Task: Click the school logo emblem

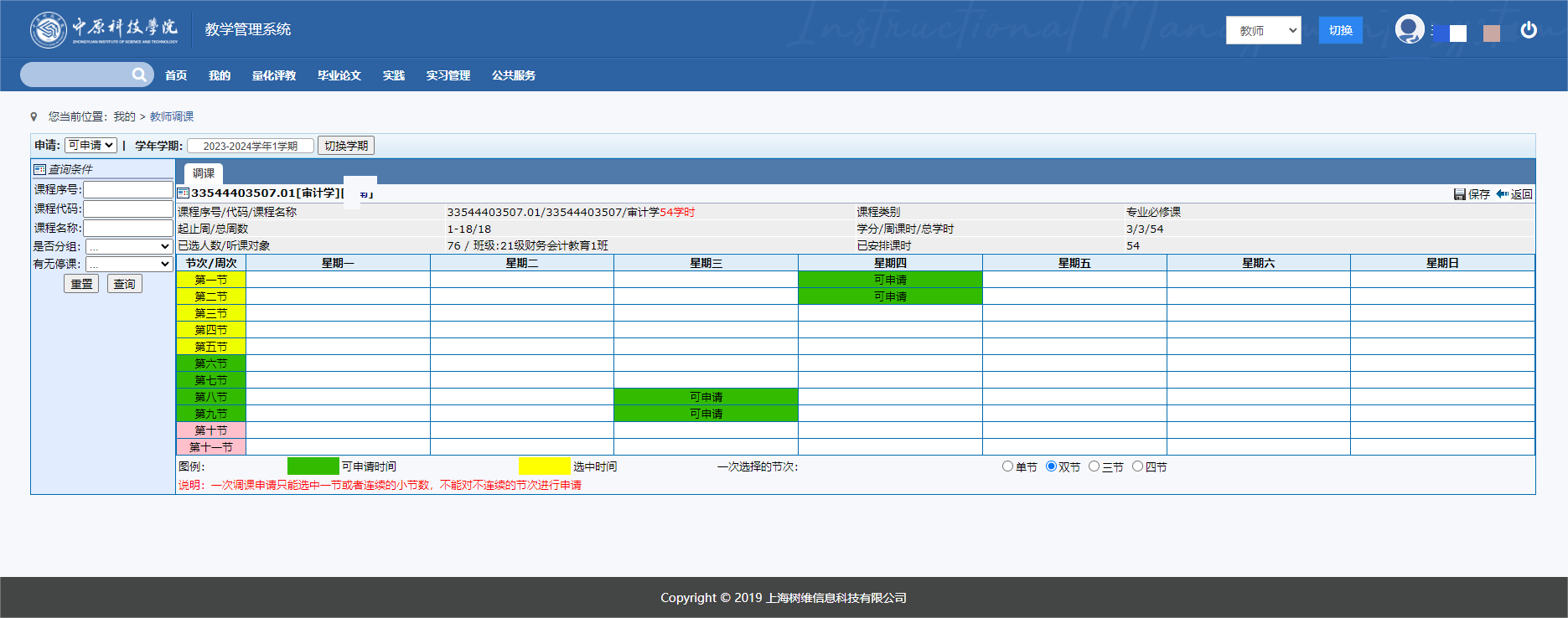Action: point(49,30)
